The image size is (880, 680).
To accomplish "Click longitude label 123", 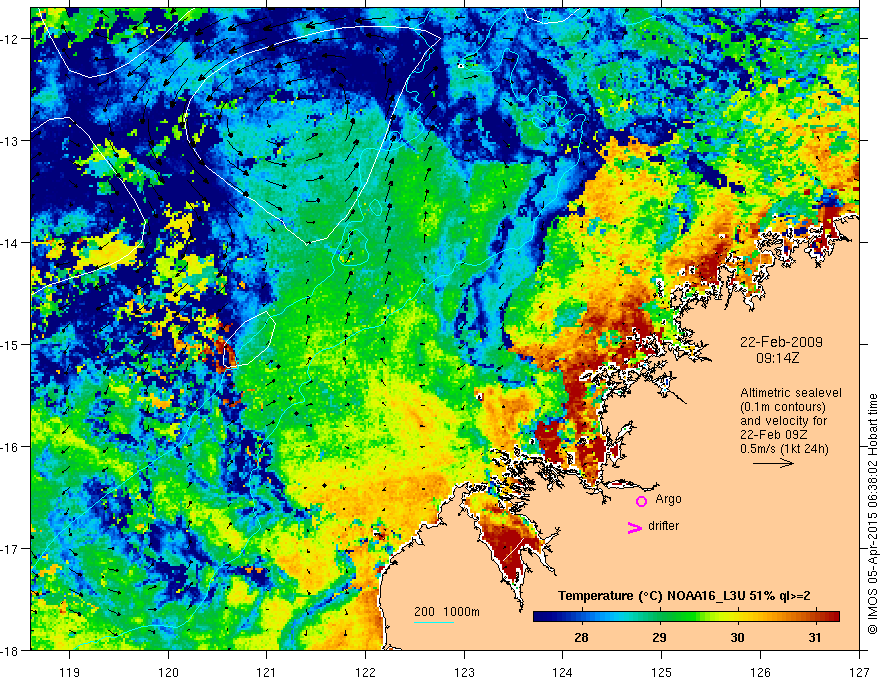I will (464, 672).
